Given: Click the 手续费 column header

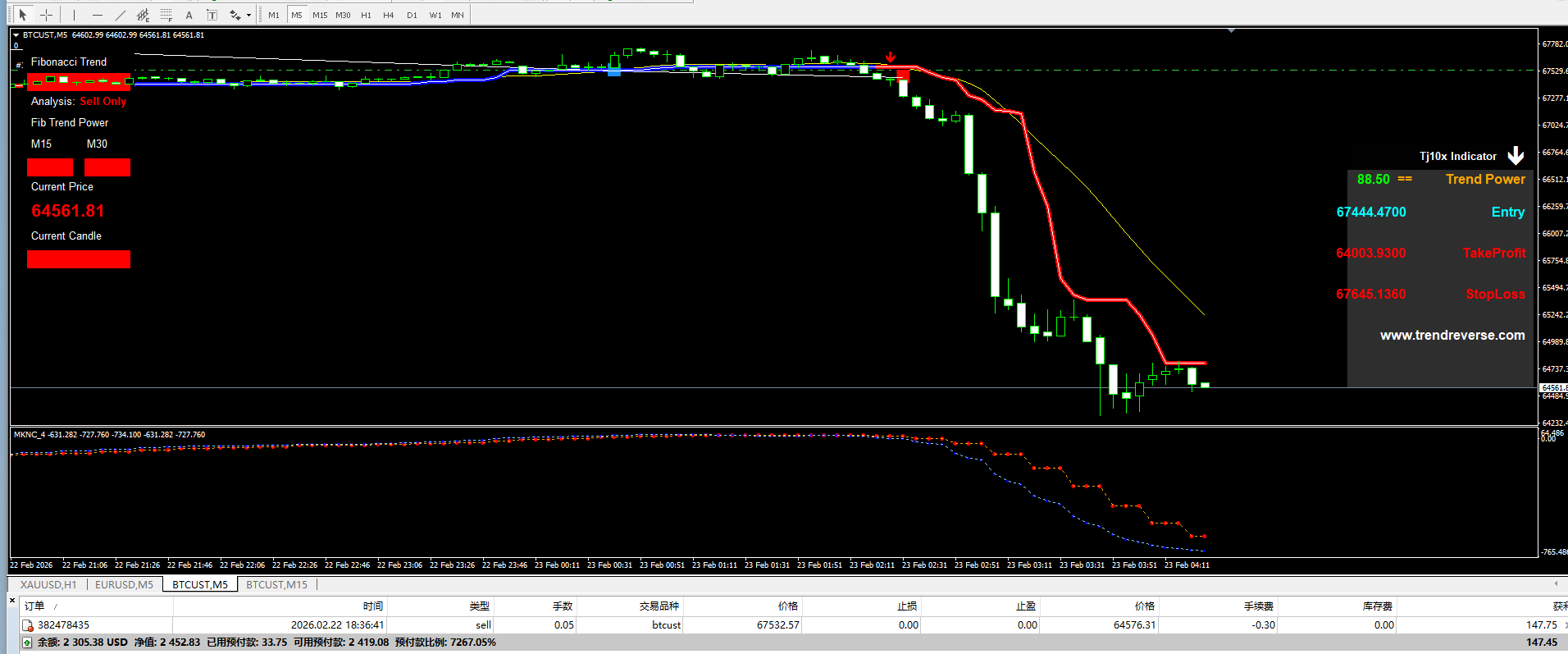Looking at the screenshot, I should coord(1218,606).
